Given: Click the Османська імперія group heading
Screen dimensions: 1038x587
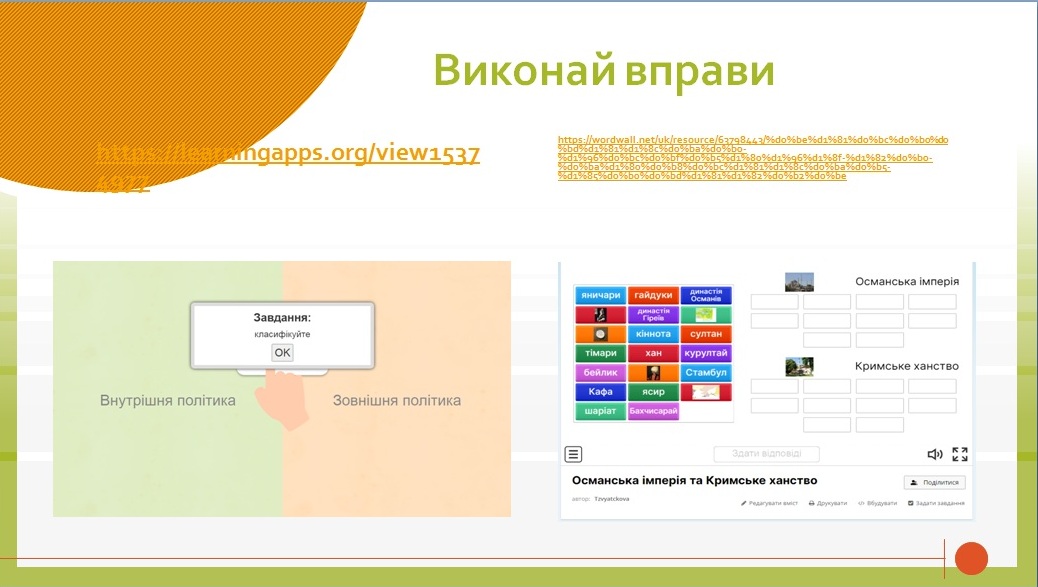Looking at the screenshot, I should [907, 281].
